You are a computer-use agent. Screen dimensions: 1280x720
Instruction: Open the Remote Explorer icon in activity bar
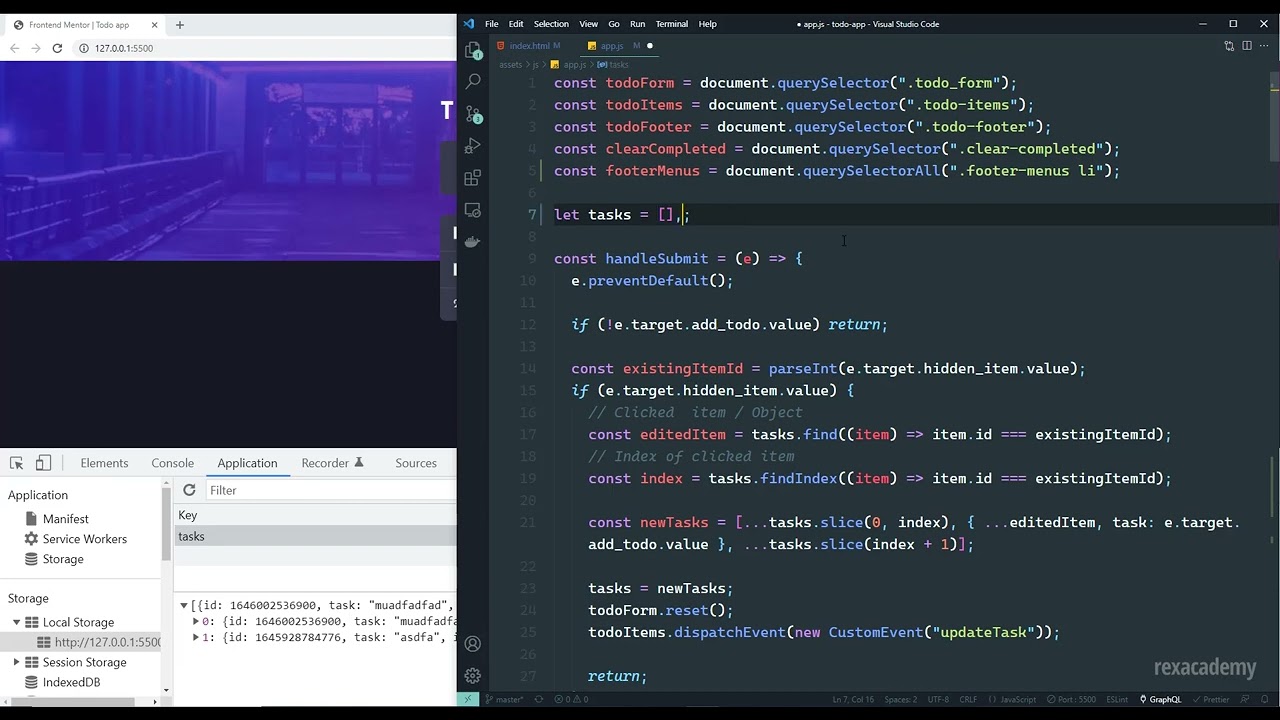(x=473, y=210)
